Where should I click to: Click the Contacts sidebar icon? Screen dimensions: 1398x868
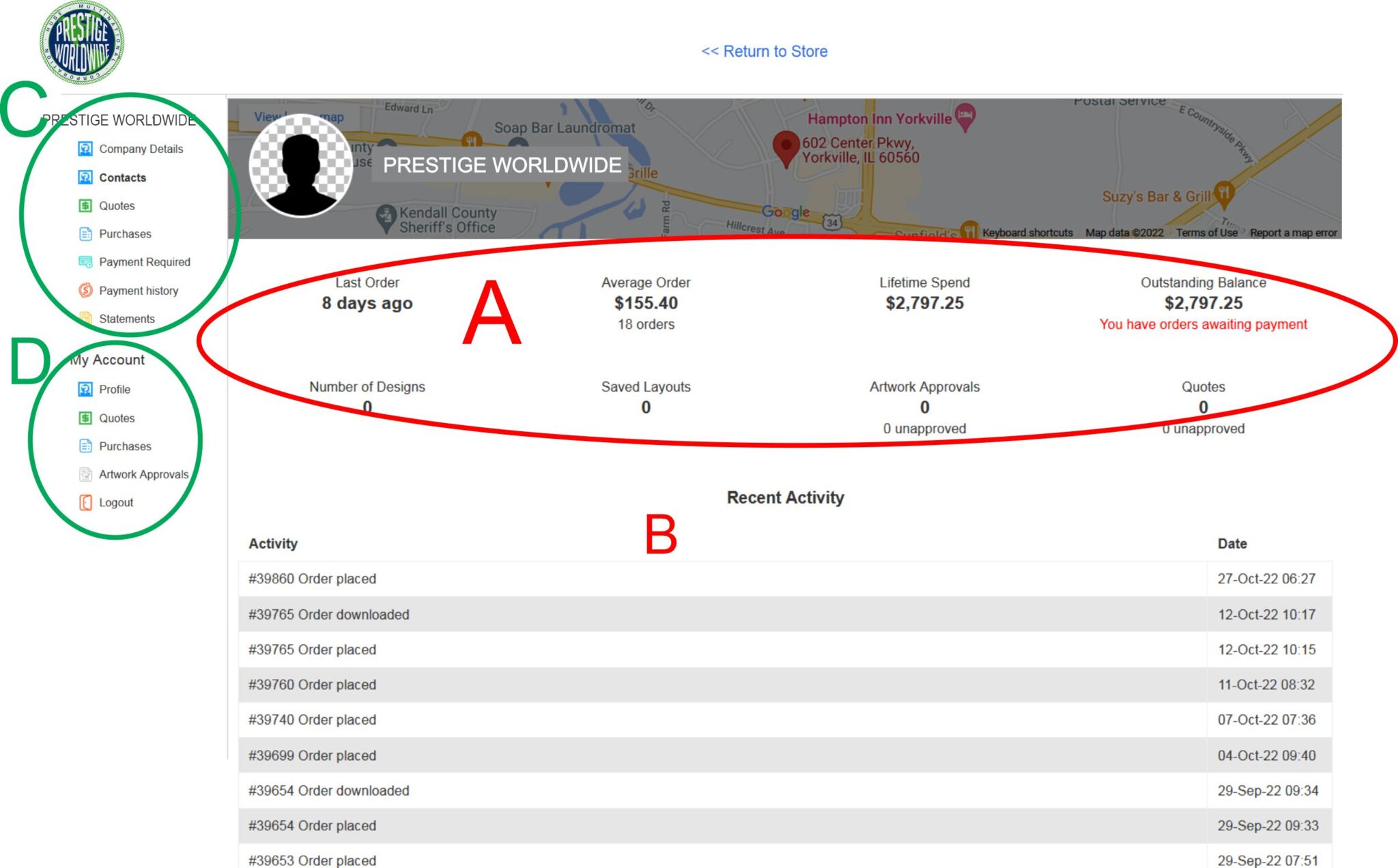85,177
